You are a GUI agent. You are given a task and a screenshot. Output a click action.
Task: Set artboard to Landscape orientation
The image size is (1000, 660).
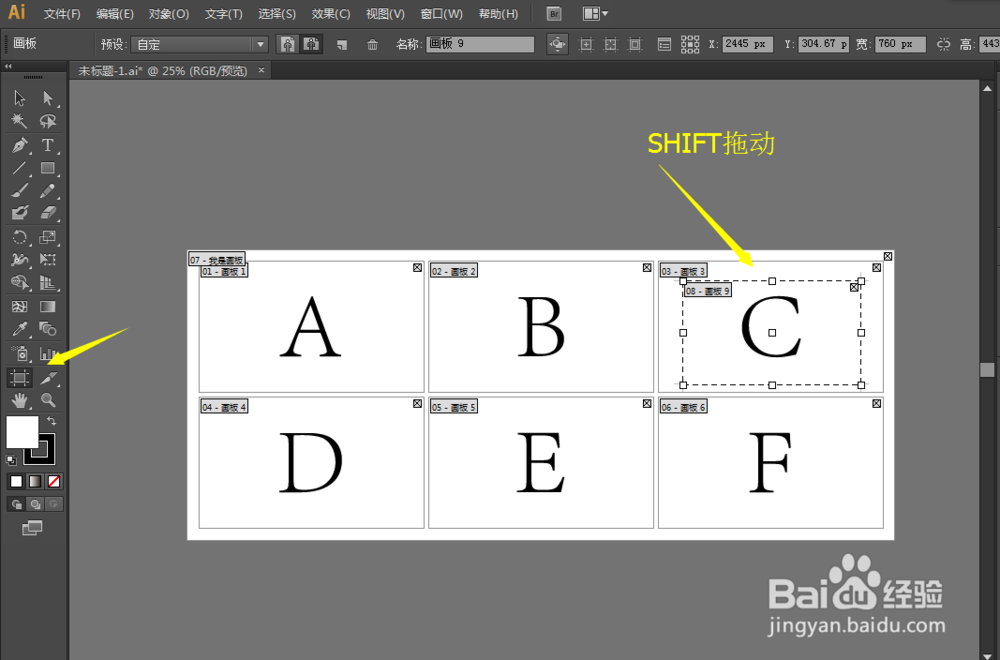[311, 44]
